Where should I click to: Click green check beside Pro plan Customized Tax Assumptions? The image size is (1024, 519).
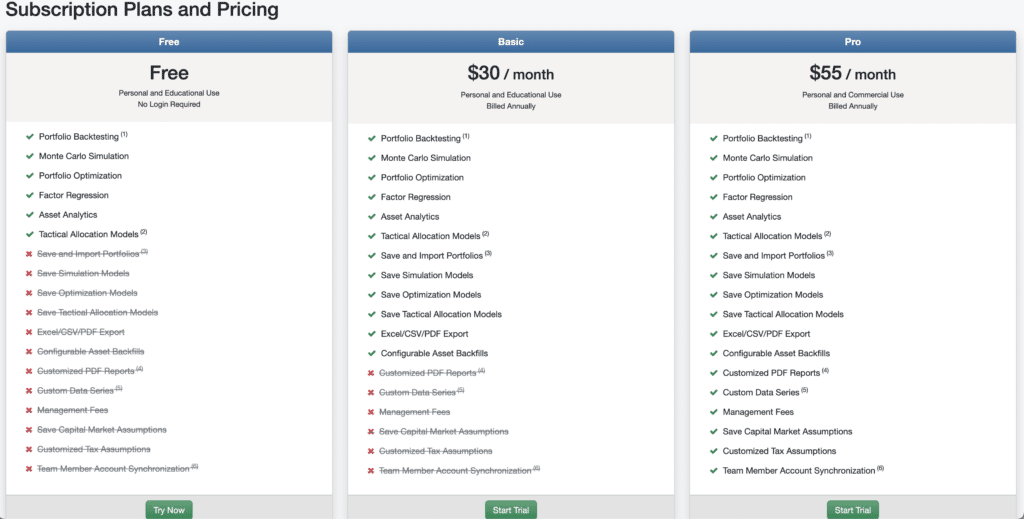point(713,451)
